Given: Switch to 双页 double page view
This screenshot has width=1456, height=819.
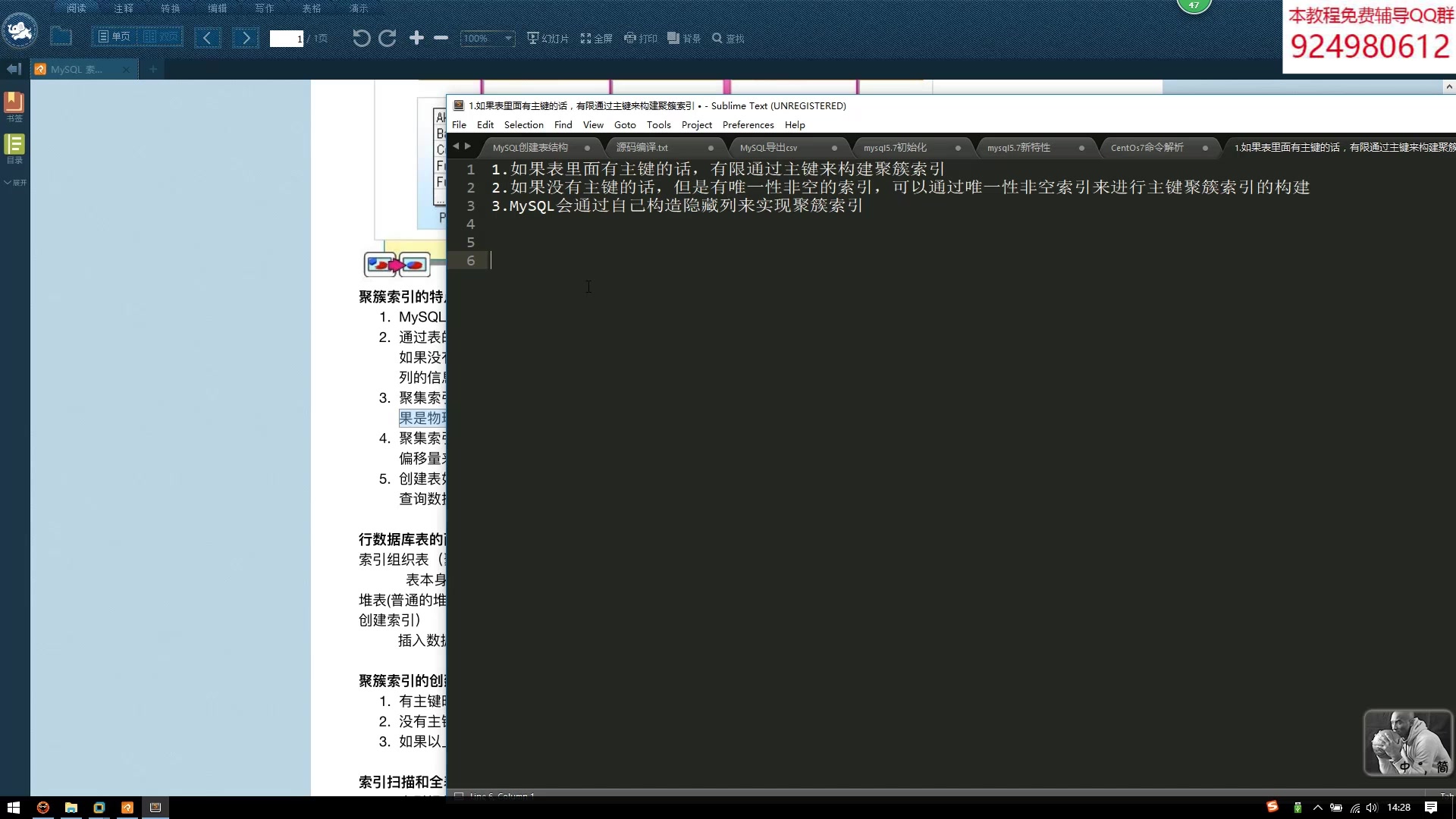Looking at the screenshot, I should click(x=160, y=36).
